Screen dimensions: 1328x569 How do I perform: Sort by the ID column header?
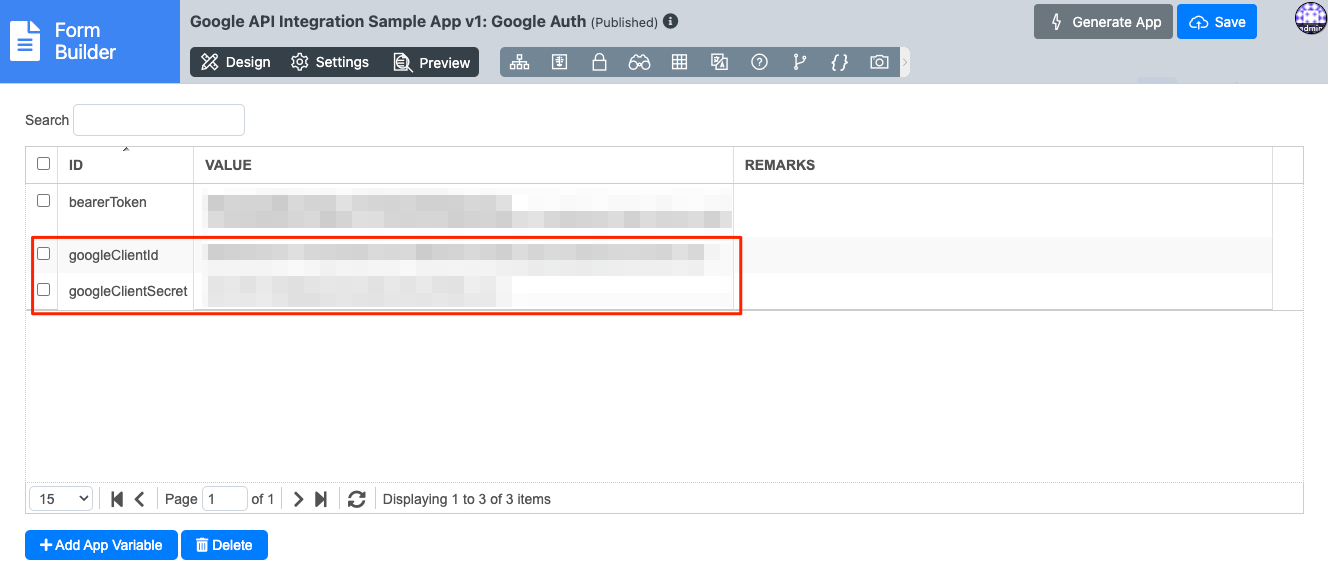[76, 165]
